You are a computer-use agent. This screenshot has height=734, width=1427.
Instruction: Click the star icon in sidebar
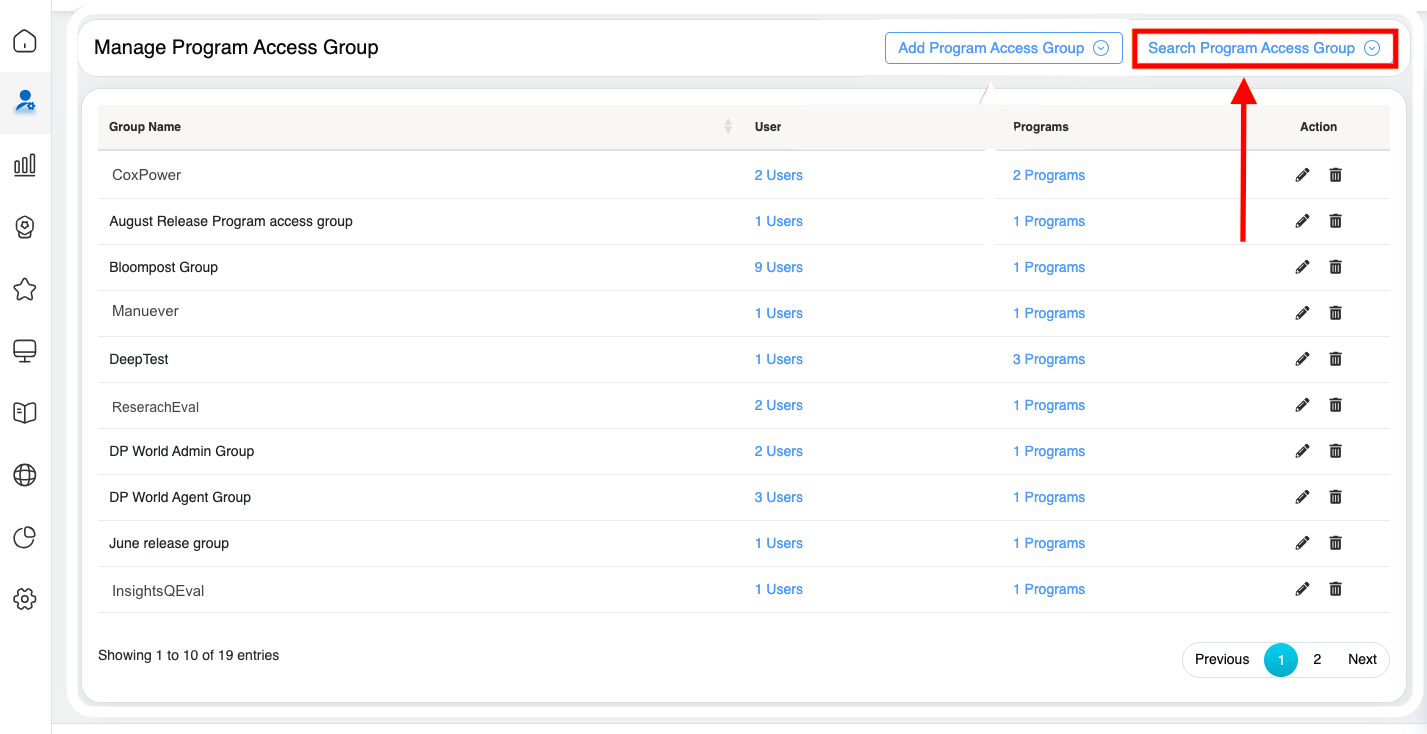click(25, 289)
